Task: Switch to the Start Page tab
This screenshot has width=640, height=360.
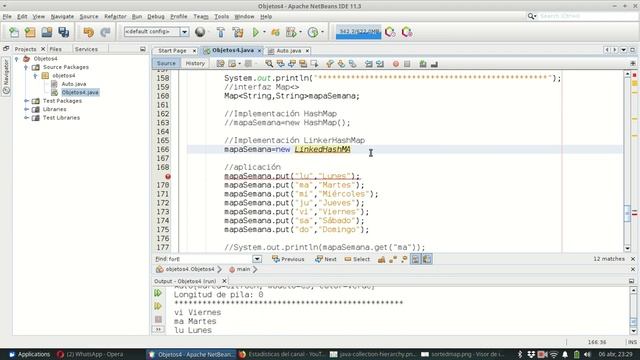Action: pyautogui.click(x=172, y=51)
